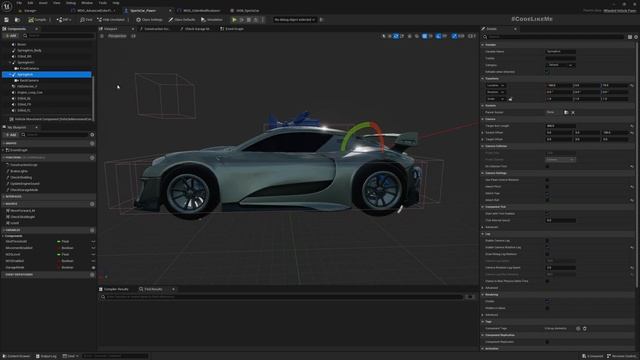640x360 pixels.
Task: Toggle Hidden in Game checkbox
Action: [547, 308]
